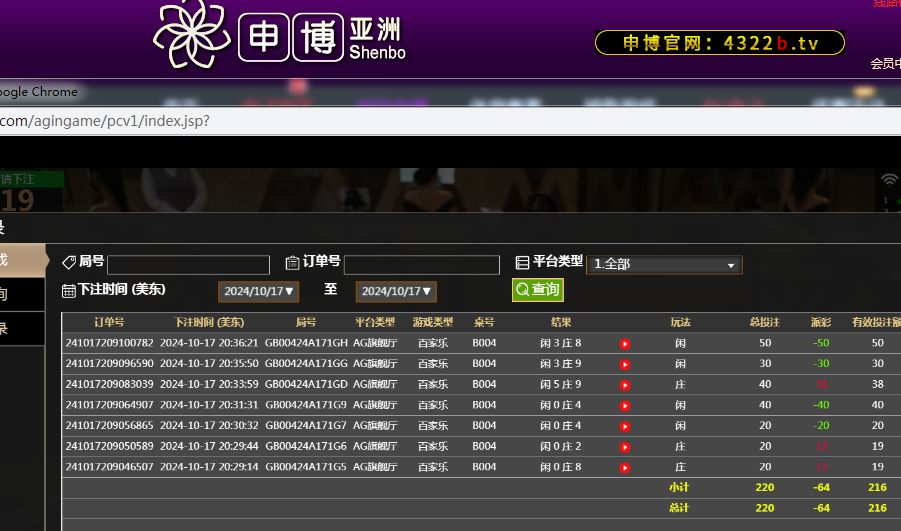This screenshot has height=531, width=901.
Task: Click the calendar icon beside 下注时间
Action: (x=69, y=290)
